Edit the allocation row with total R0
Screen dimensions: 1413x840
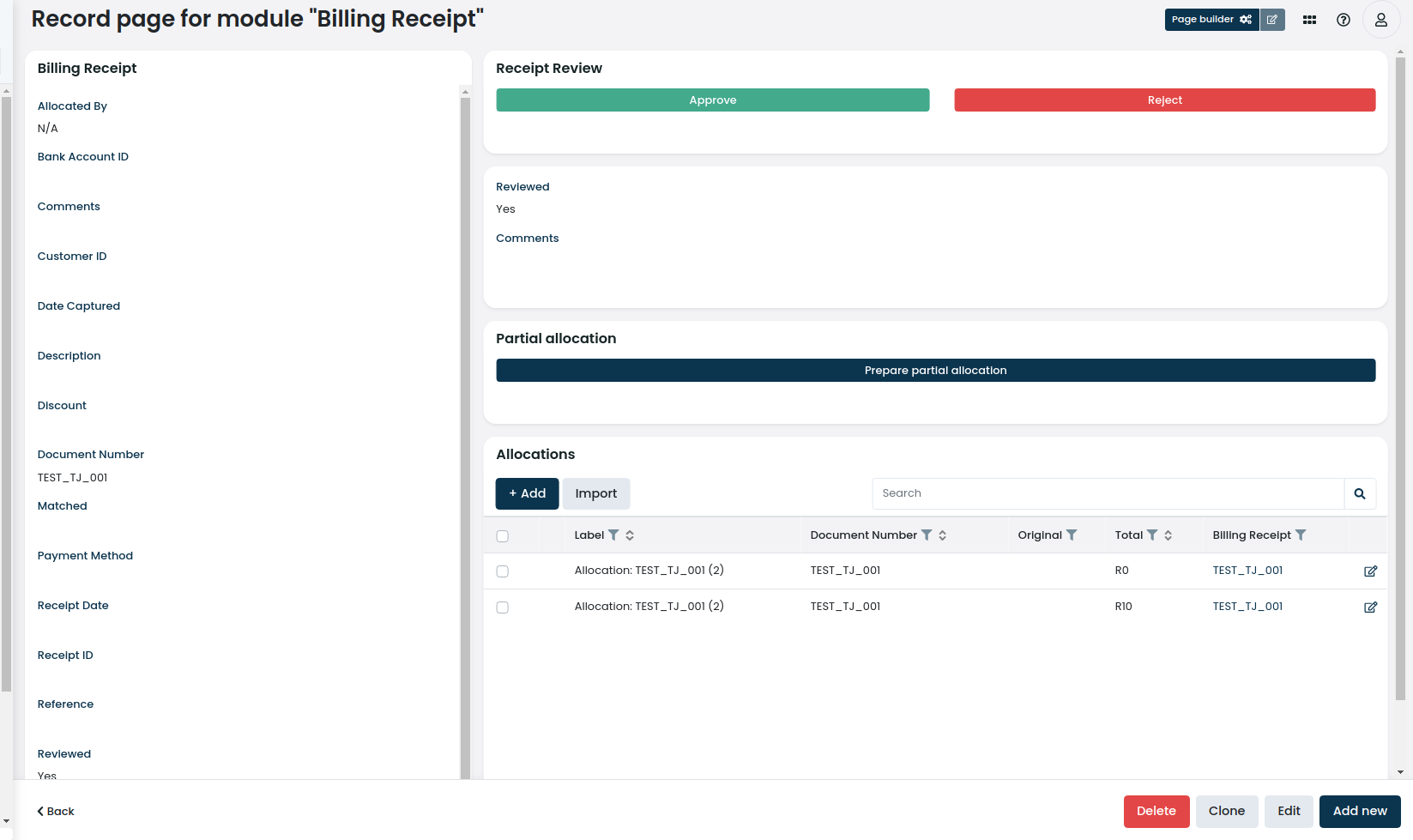point(1371,571)
